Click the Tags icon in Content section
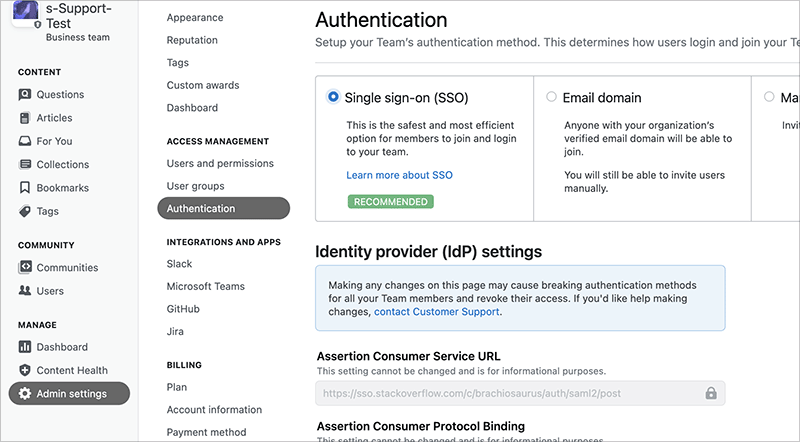This screenshot has width=800, height=442. point(25,211)
